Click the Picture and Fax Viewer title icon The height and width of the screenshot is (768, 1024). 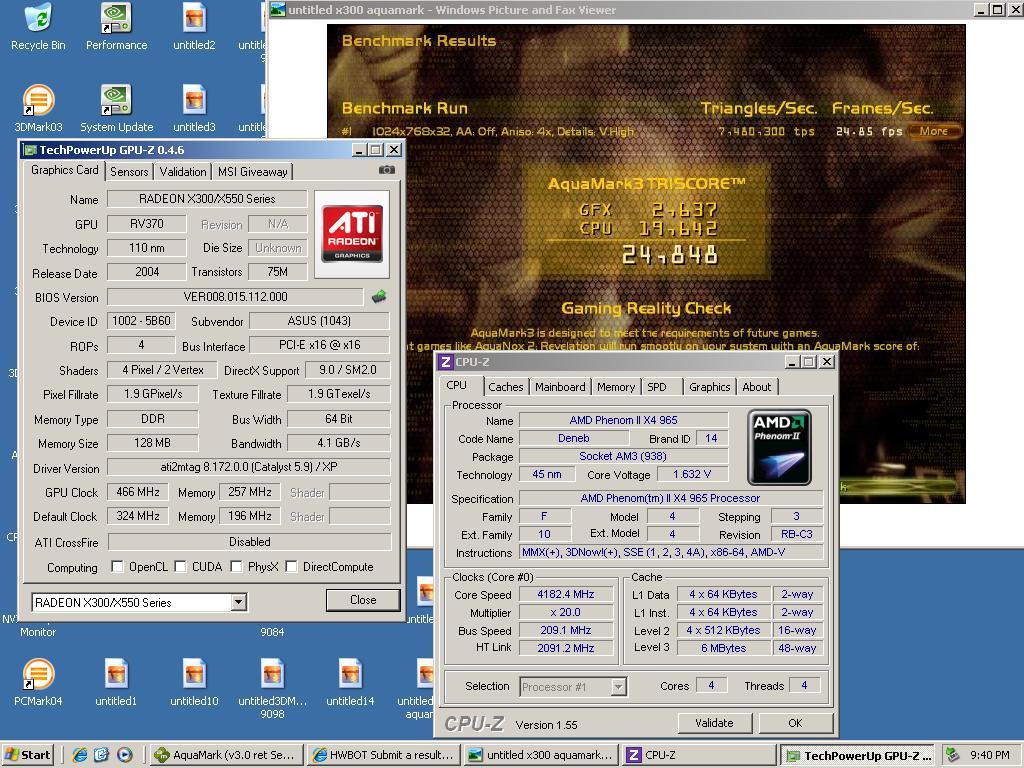[278, 9]
